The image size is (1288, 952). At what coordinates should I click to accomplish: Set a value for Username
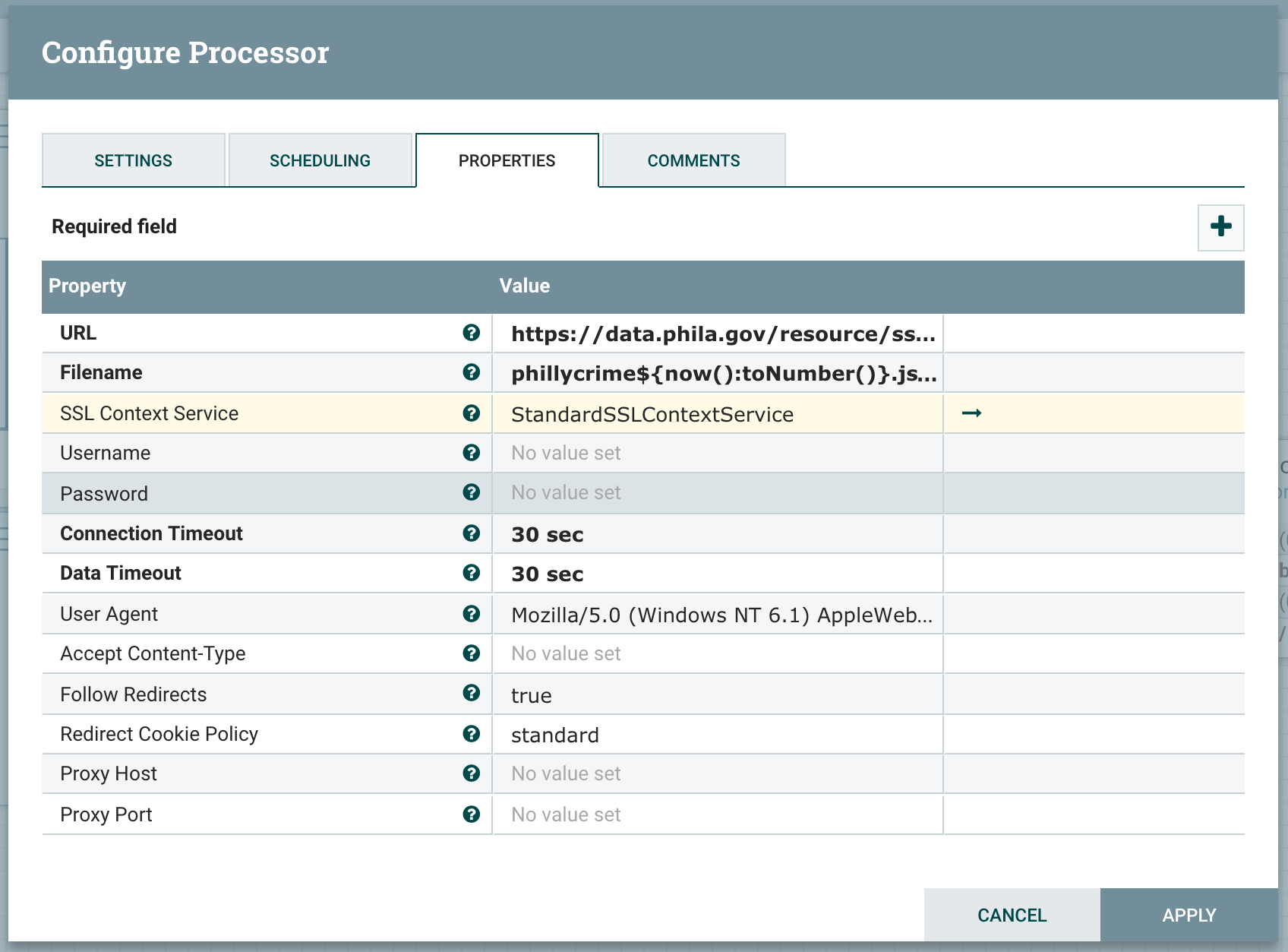(x=717, y=454)
